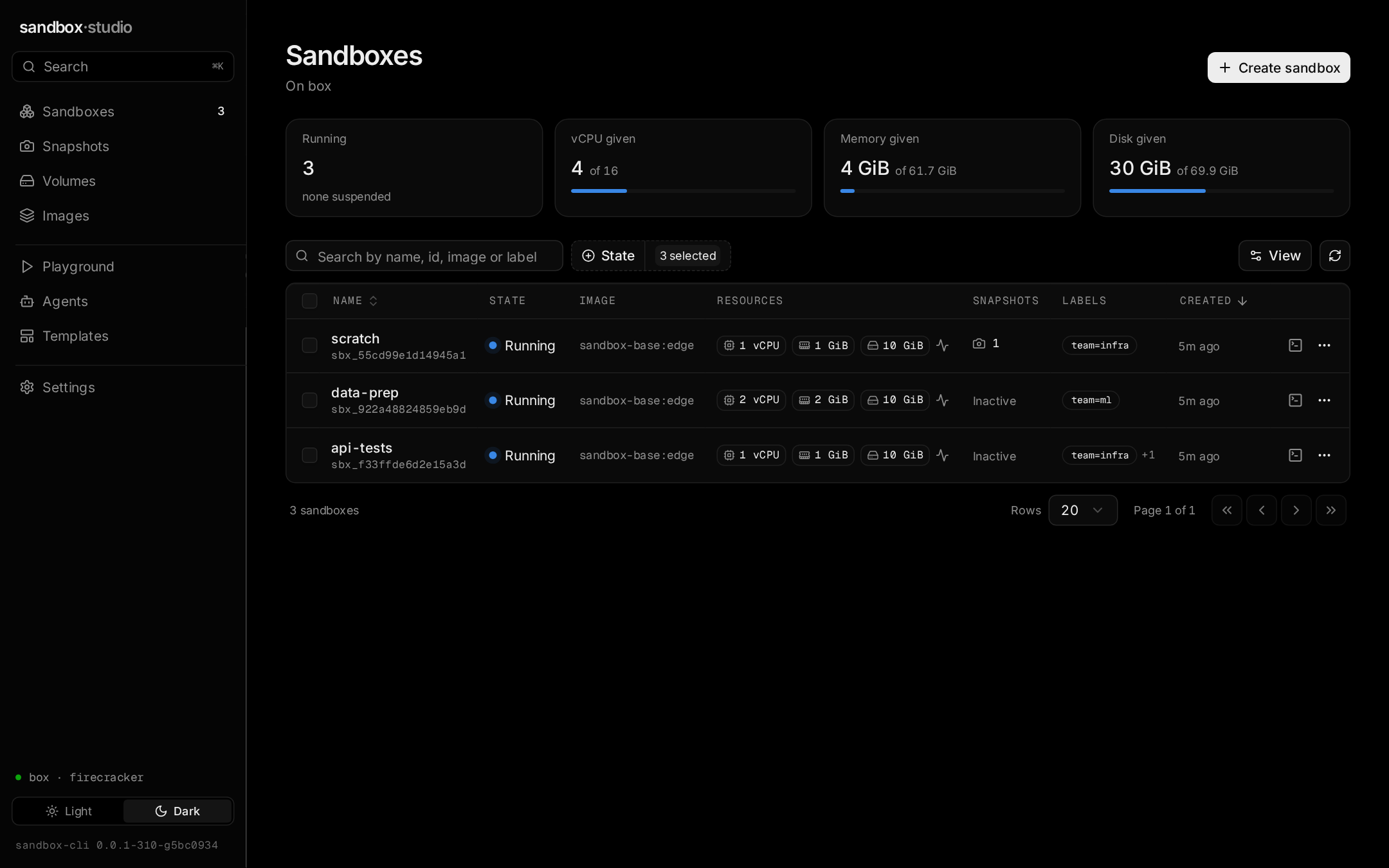1389x868 pixels.
Task: Click the sidebar Search box
Action: point(123,67)
